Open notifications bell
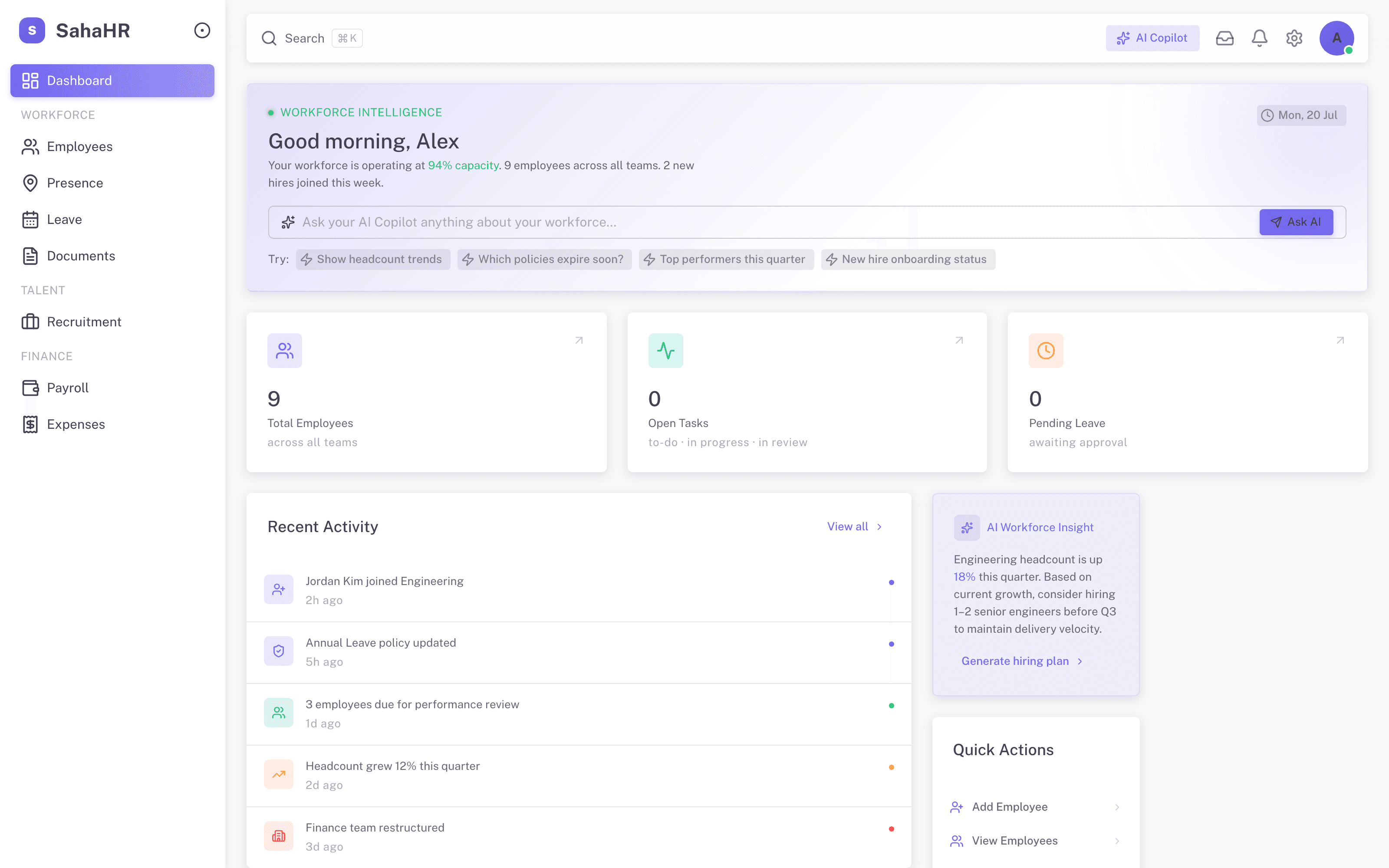This screenshot has width=1389, height=868. (1259, 39)
